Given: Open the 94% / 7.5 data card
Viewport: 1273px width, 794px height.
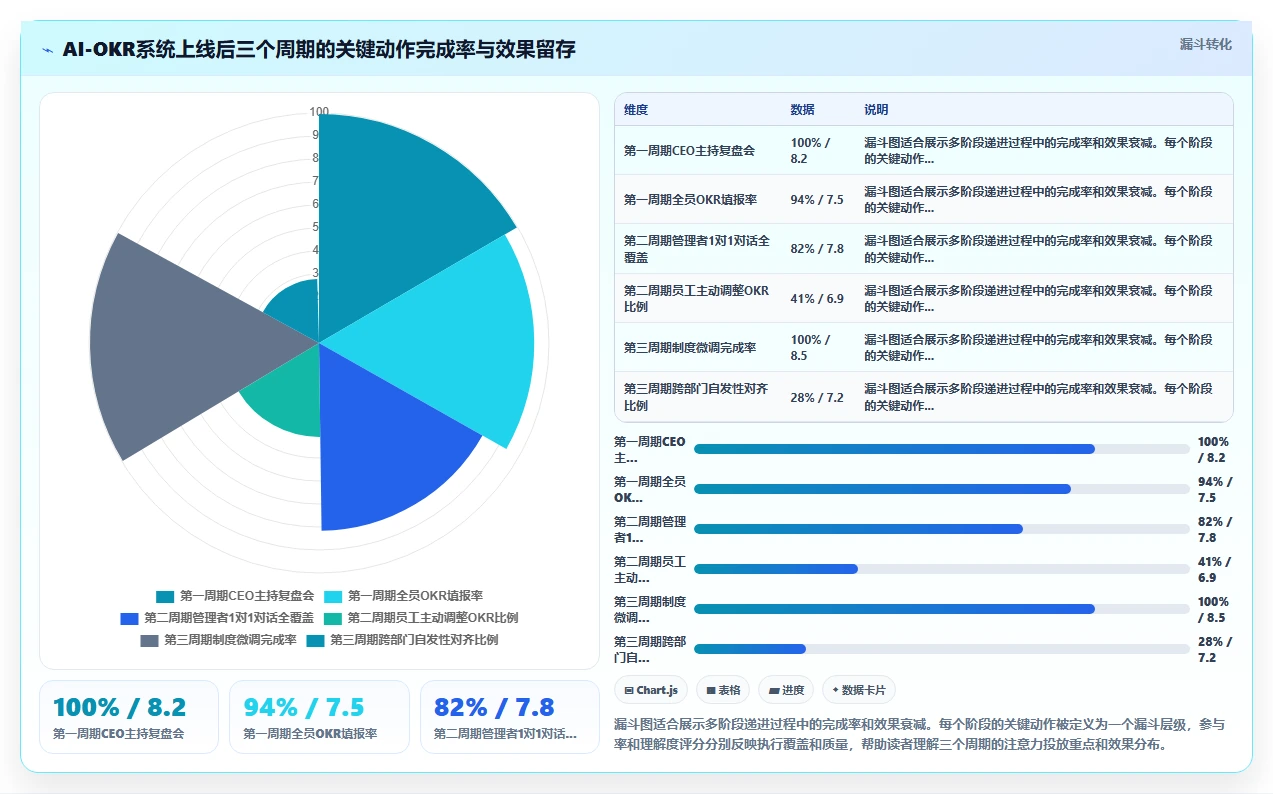Looking at the screenshot, I should point(319,717).
